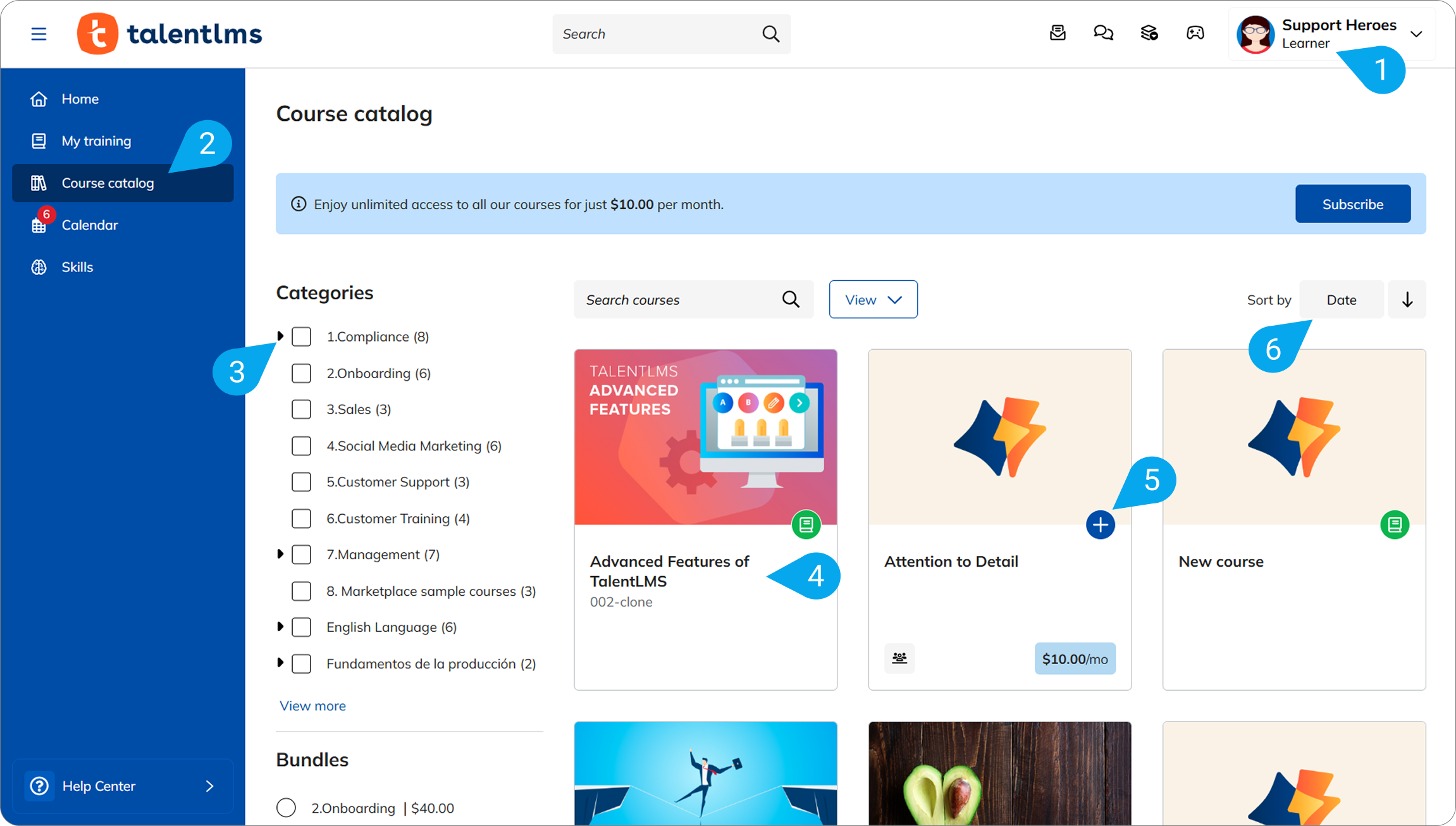Check the 3.Sales category checkbox
Image resolution: width=1456 pixels, height=826 pixels.
302,409
